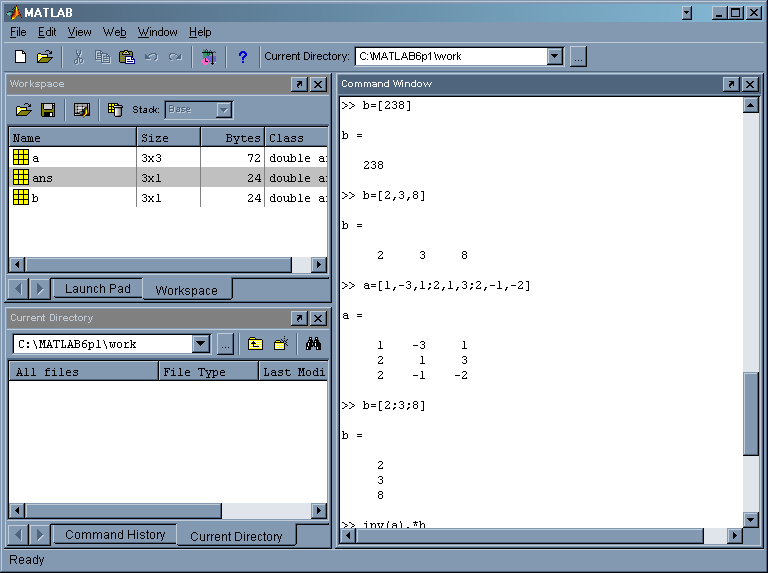Select the Current Directory tab

[236, 536]
